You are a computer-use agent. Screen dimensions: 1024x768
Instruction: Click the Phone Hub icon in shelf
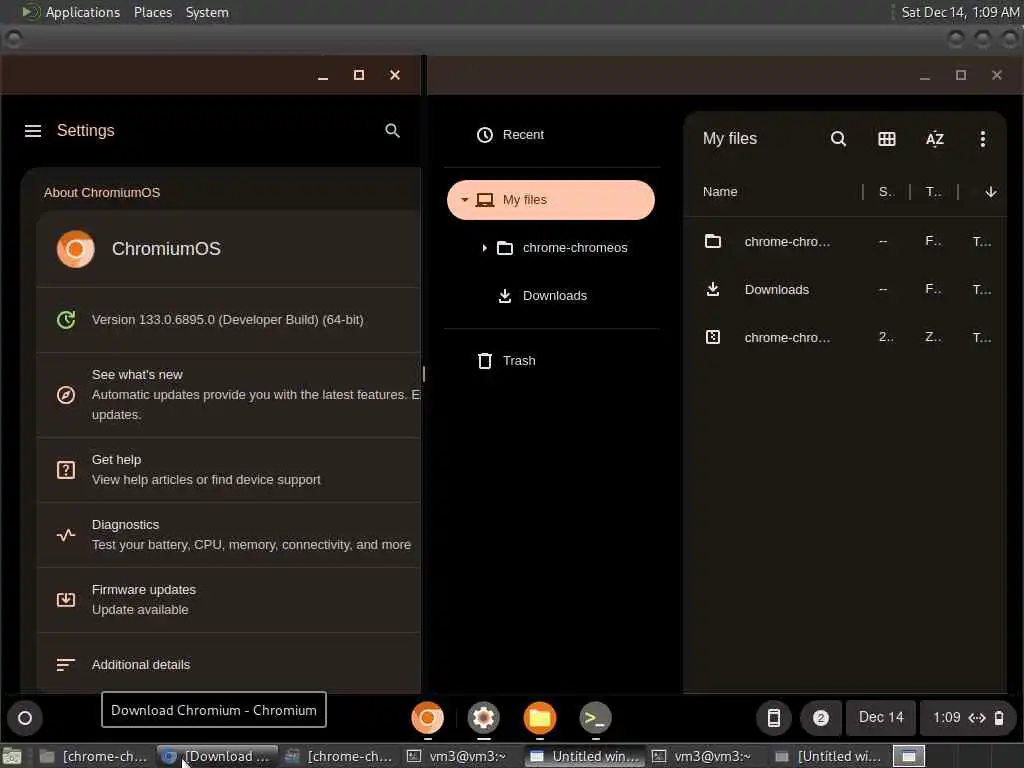tap(774, 718)
